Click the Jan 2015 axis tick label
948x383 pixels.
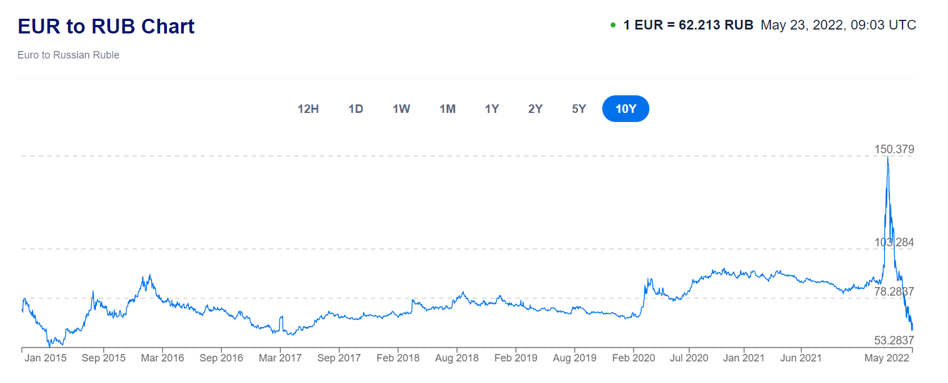[46, 358]
